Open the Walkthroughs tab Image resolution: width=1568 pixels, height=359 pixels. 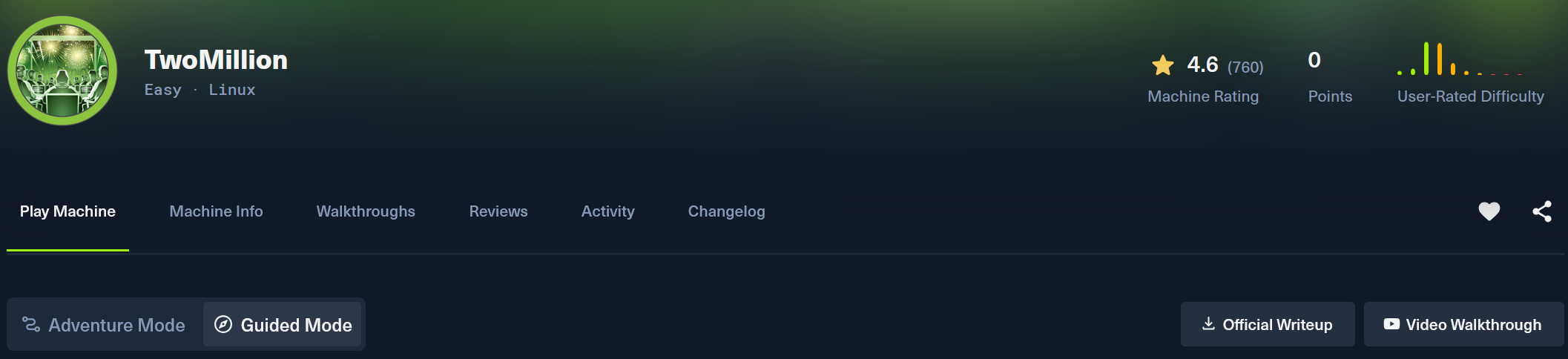click(x=366, y=211)
